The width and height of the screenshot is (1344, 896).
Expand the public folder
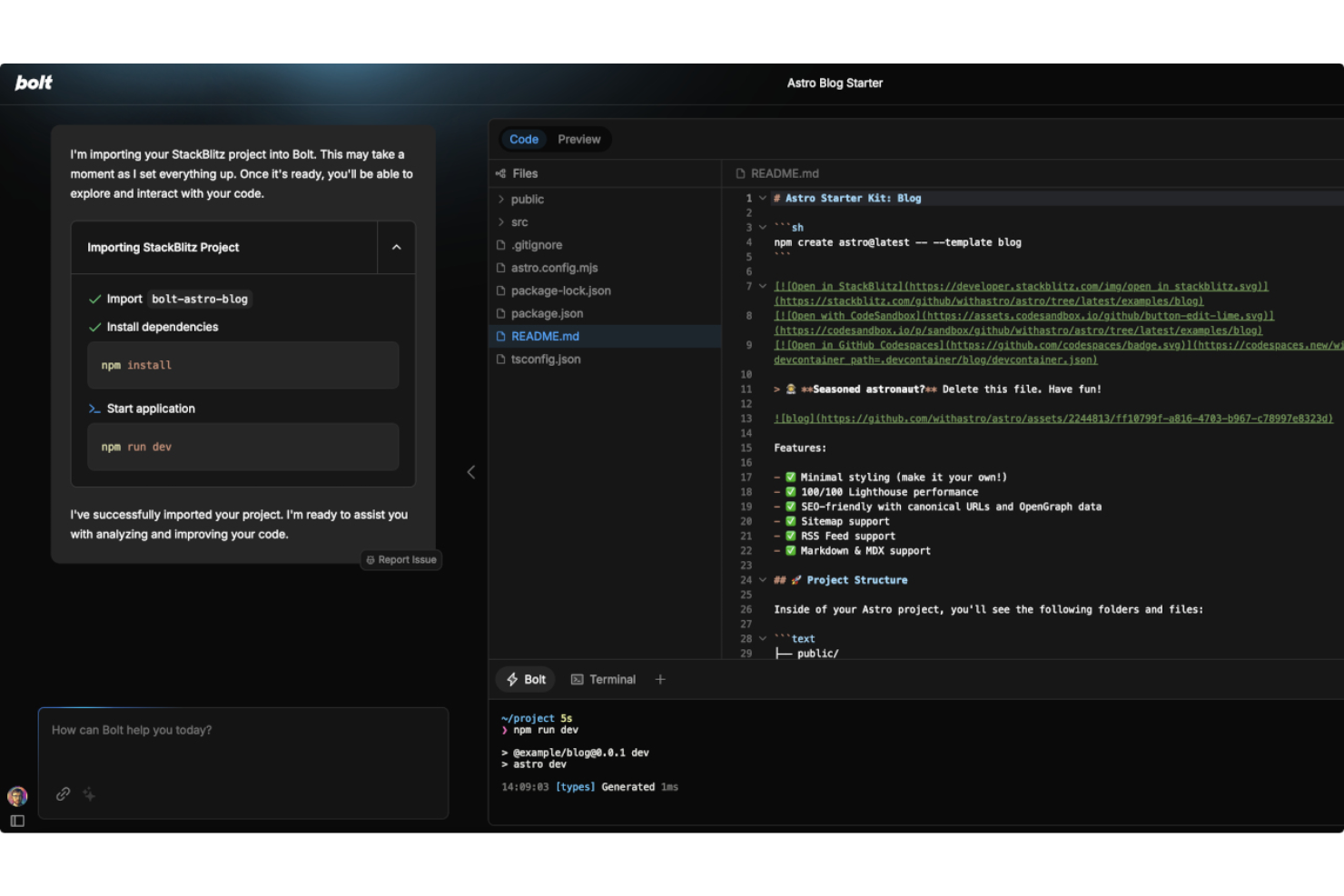coord(500,200)
